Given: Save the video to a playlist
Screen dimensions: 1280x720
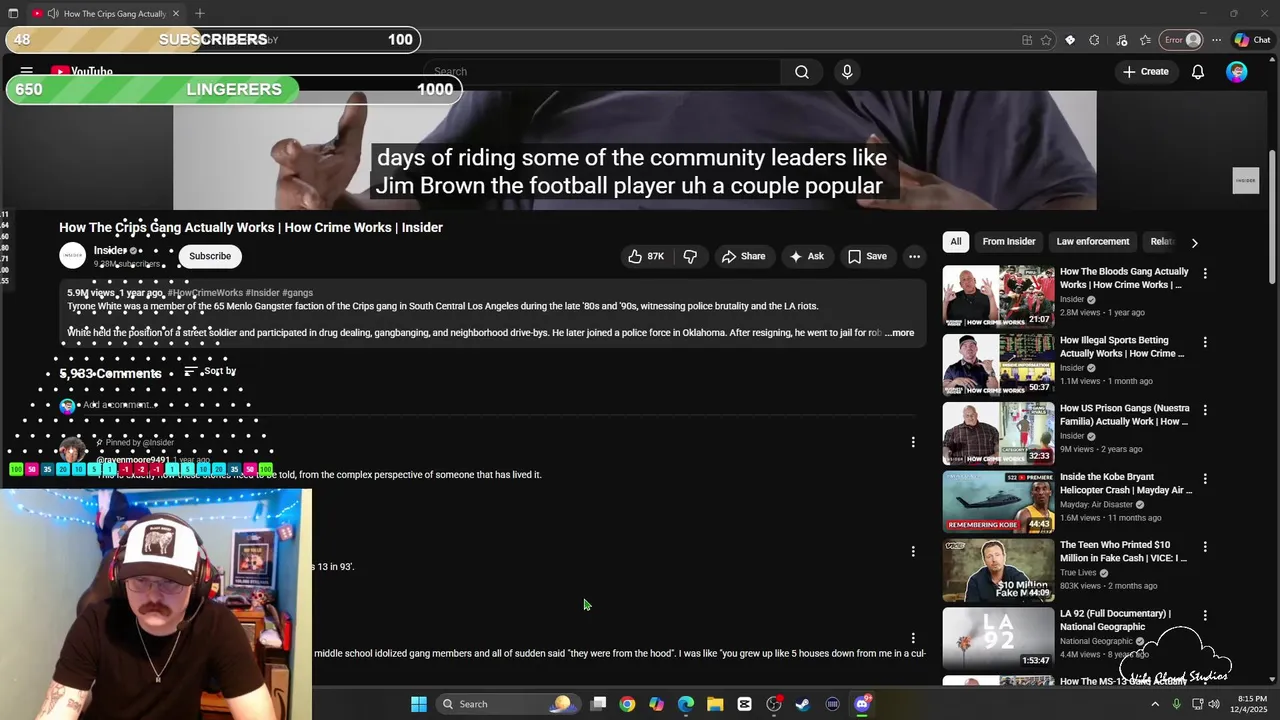Looking at the screenshot, I should 867,256.
